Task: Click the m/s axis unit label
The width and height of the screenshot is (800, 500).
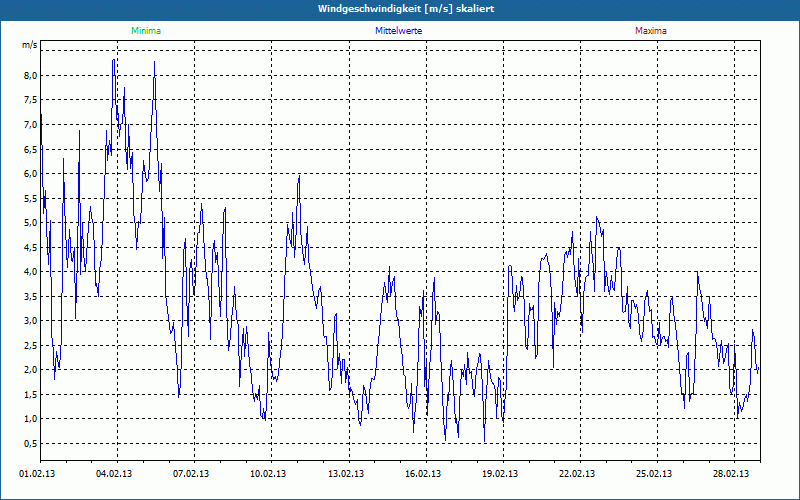Action: point(30,45)
